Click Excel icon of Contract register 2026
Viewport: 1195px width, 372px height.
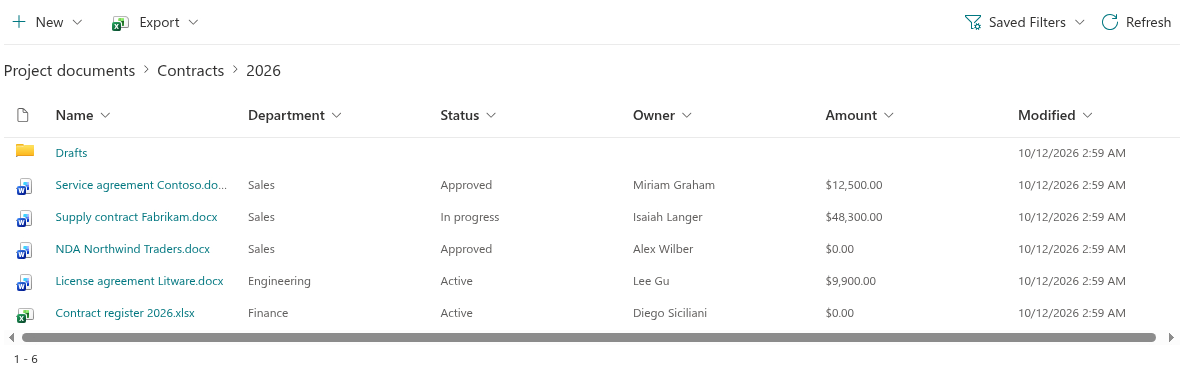point(25,314)
